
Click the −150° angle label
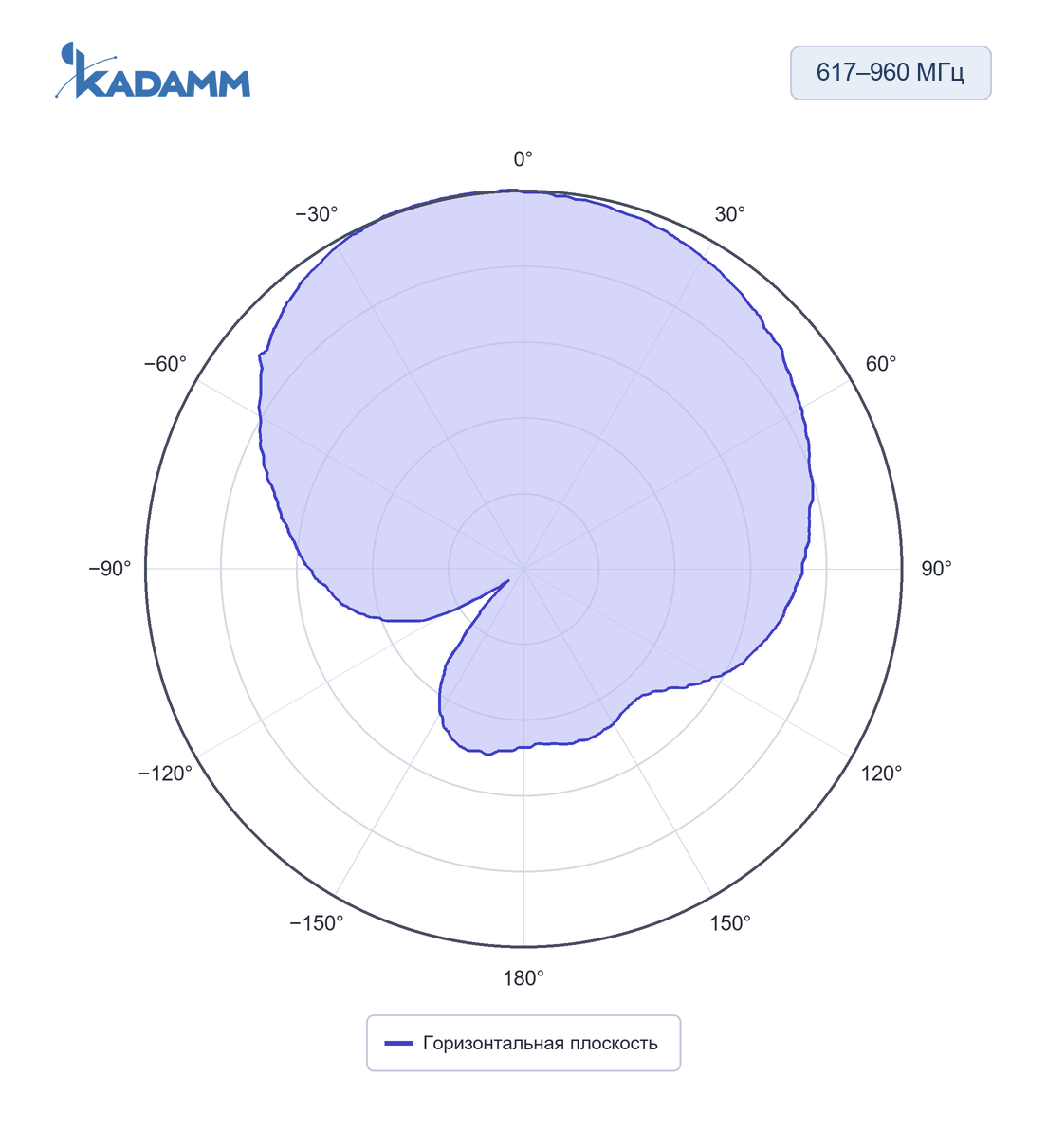pyautogui.click(x=317, y=923)
